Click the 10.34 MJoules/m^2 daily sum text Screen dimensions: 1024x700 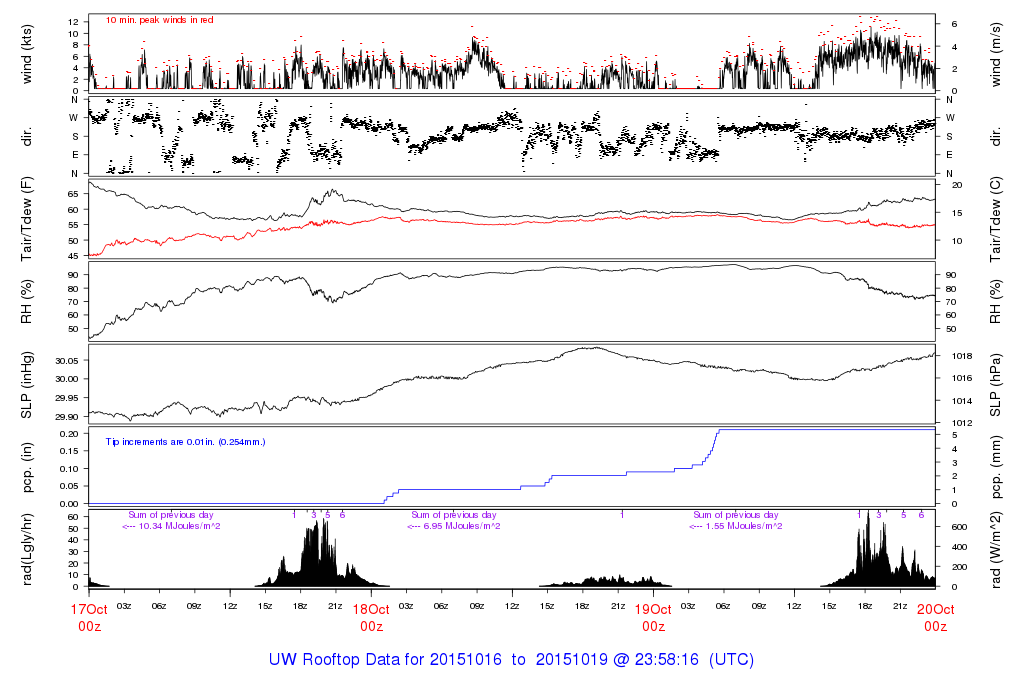[170, 526]
